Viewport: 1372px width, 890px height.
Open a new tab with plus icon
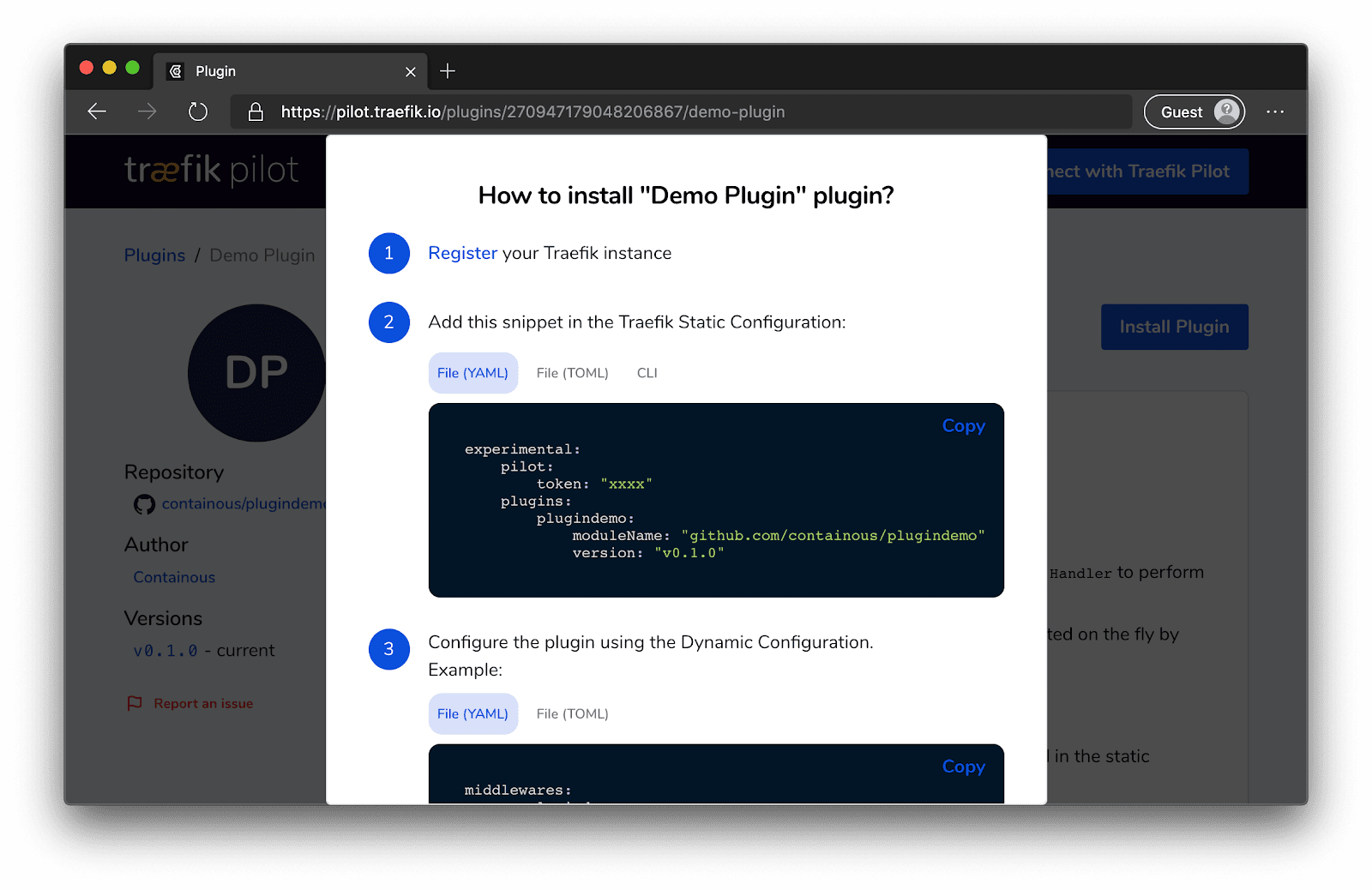click(x=448, y=71)
